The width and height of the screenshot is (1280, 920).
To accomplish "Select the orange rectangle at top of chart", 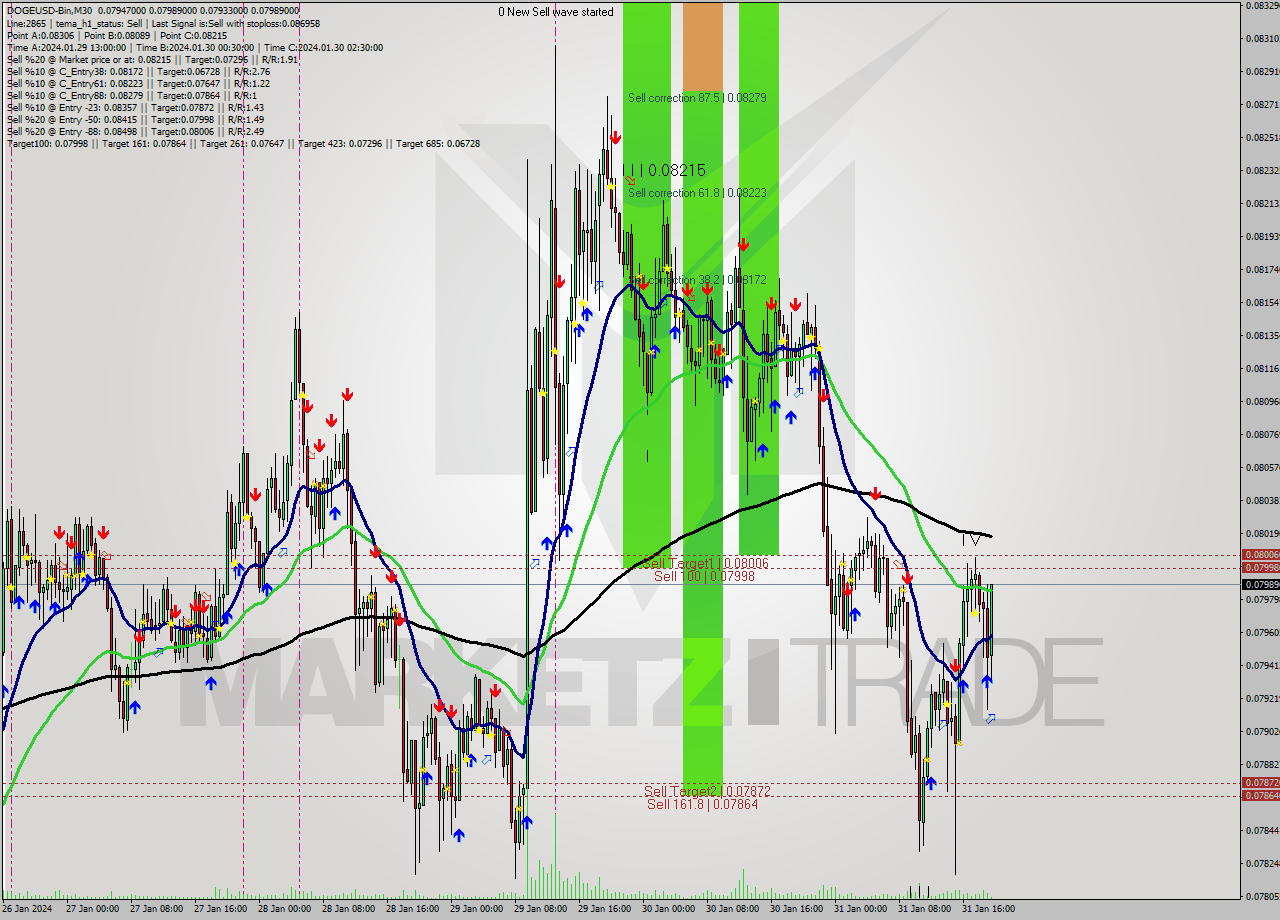I will pos(702,47).
